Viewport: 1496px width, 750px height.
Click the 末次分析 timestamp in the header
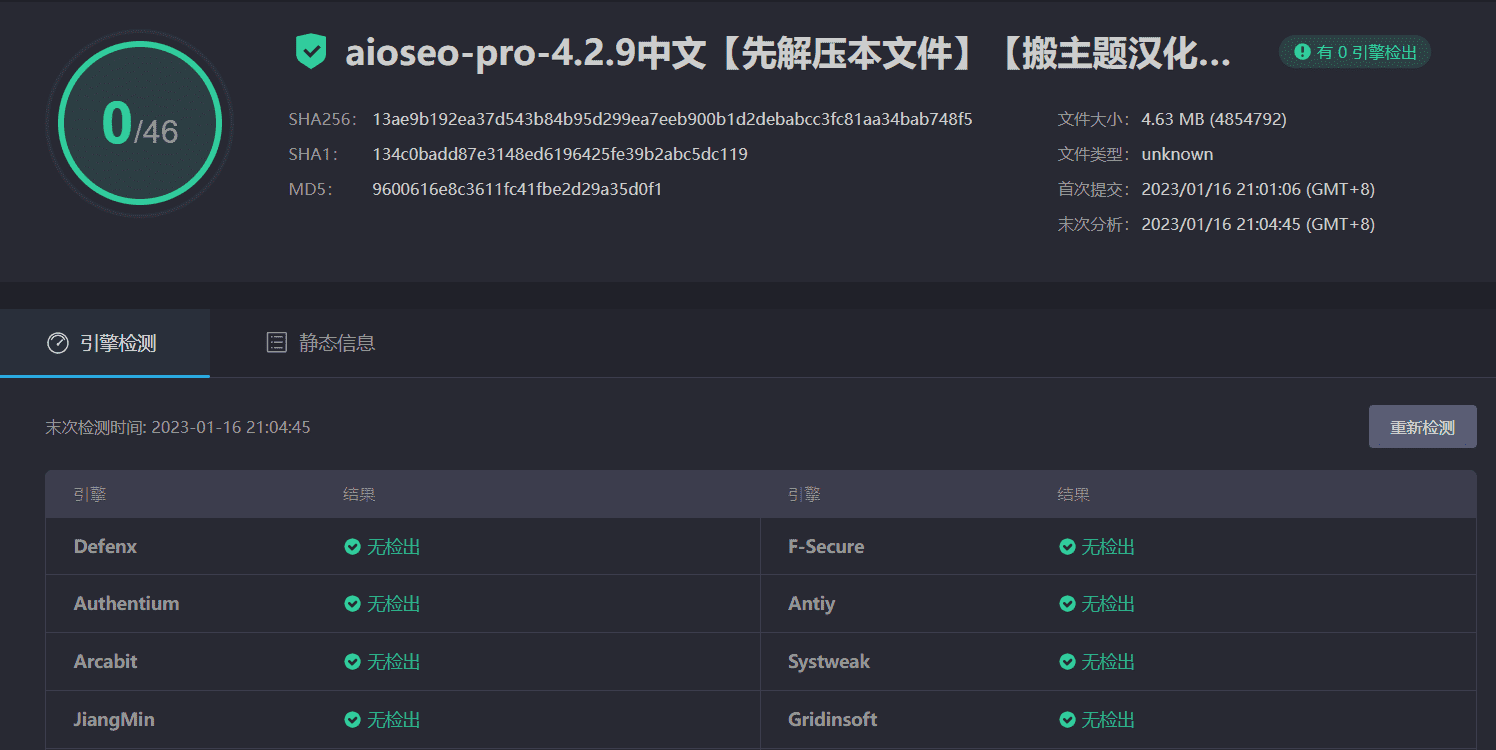coord(1258,224)
